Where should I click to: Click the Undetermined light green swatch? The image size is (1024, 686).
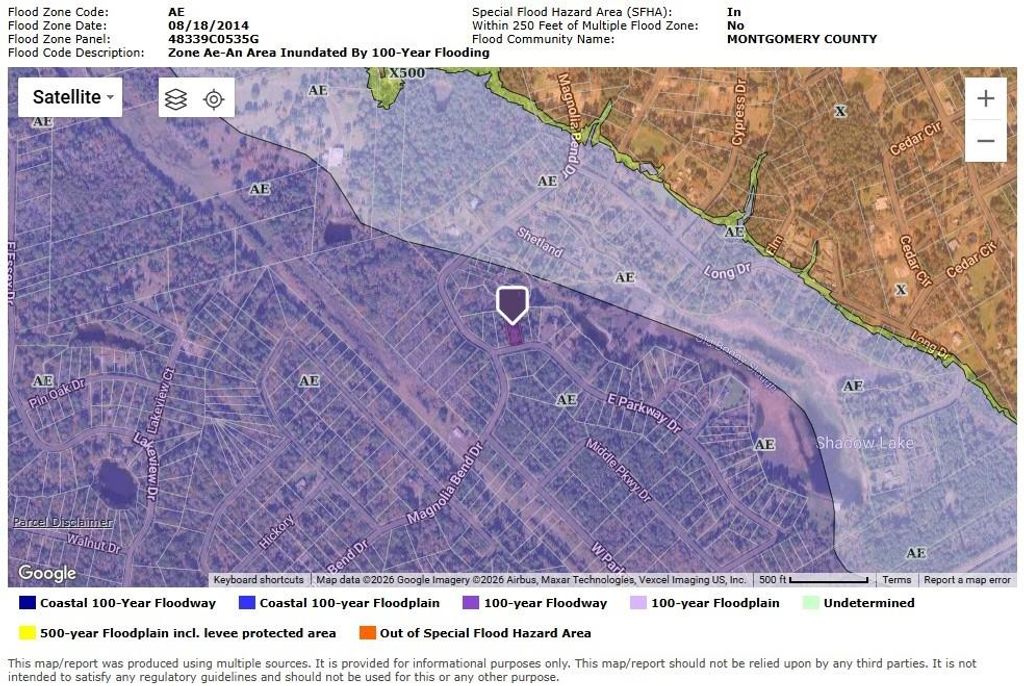tap(811, 603)
